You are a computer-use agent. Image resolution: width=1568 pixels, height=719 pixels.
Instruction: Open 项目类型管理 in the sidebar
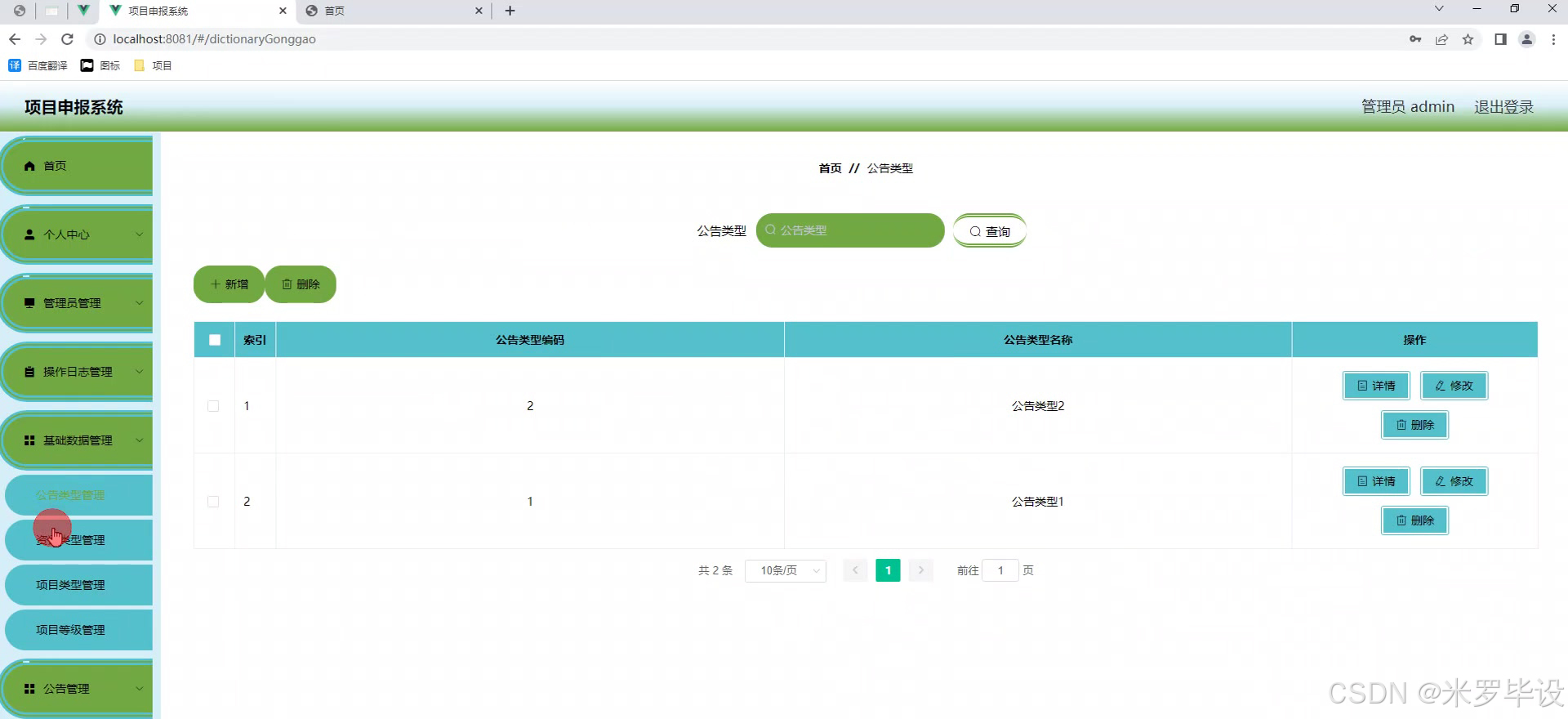71,585
